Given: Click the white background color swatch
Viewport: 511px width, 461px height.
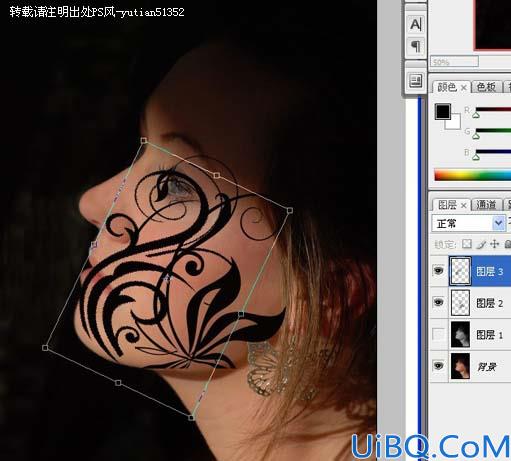Looking at the screenshot, I should click(454, 123).
